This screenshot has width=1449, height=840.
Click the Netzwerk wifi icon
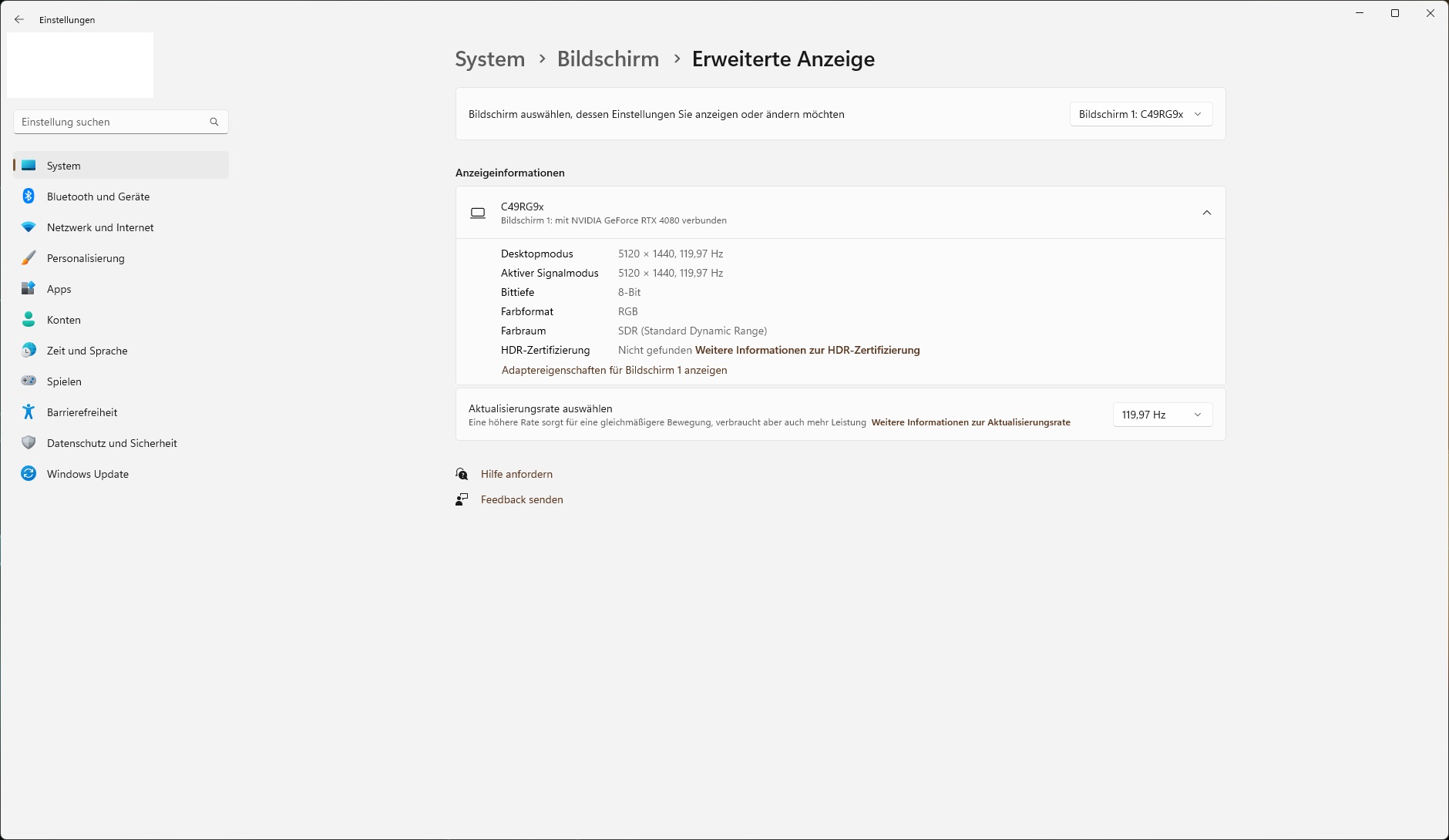[29, 227]
